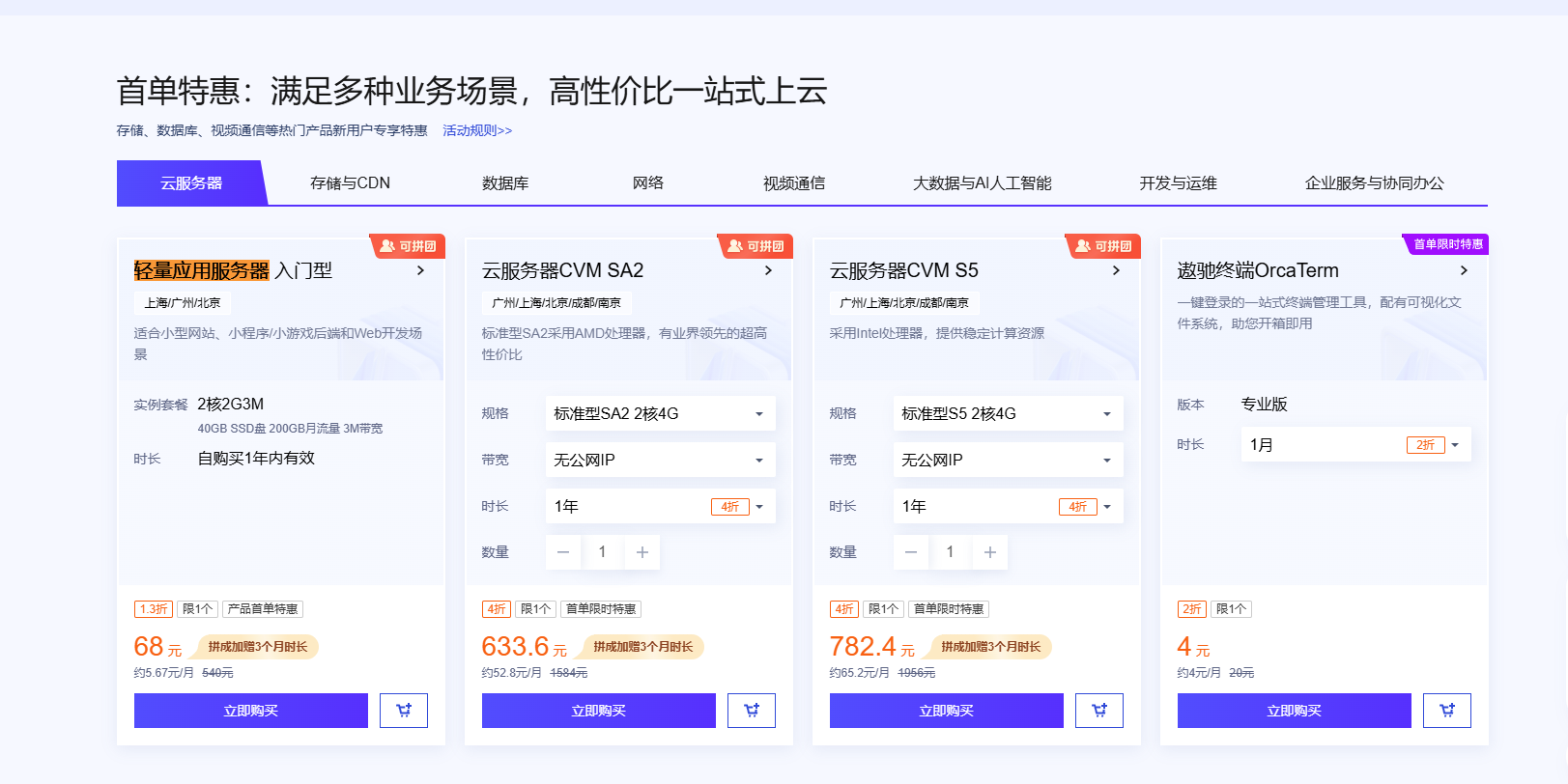This screenshot has width=1568, height=784.
Task: Click 立即购买 for 轻量应用服务器 入门型
Action: pos(251,711)
